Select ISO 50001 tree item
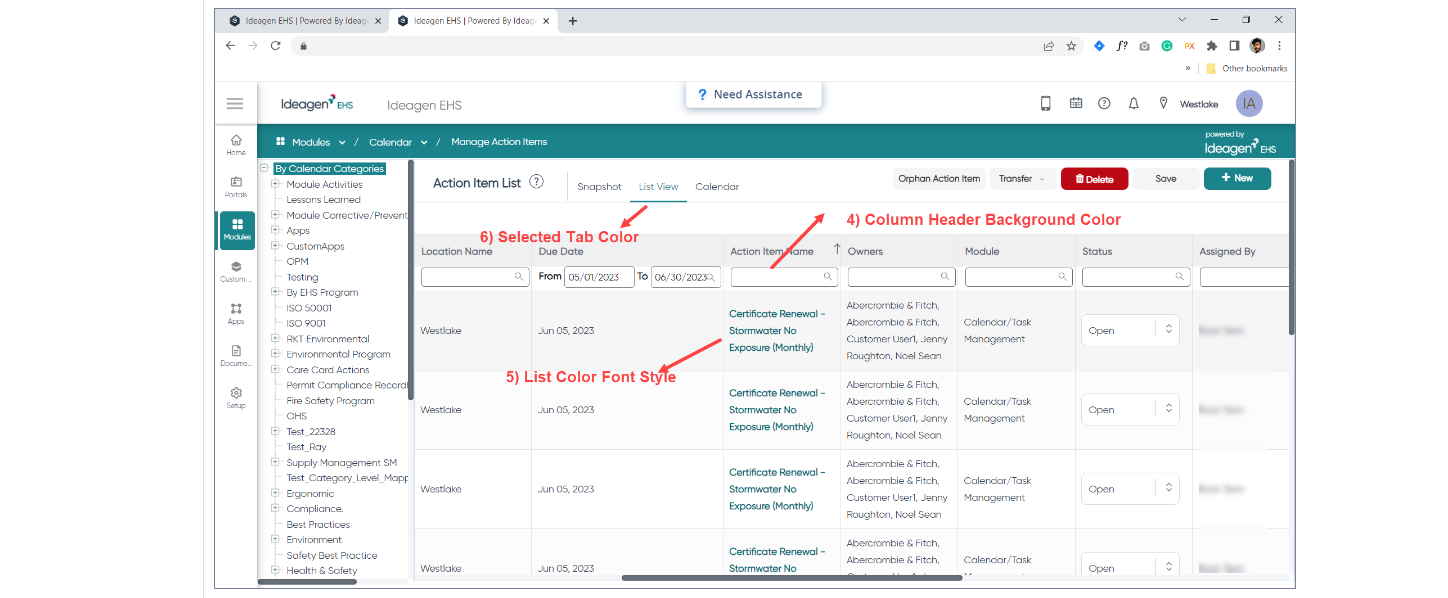The width and height of the screenshot is (1448, 598). coord(308,308)
